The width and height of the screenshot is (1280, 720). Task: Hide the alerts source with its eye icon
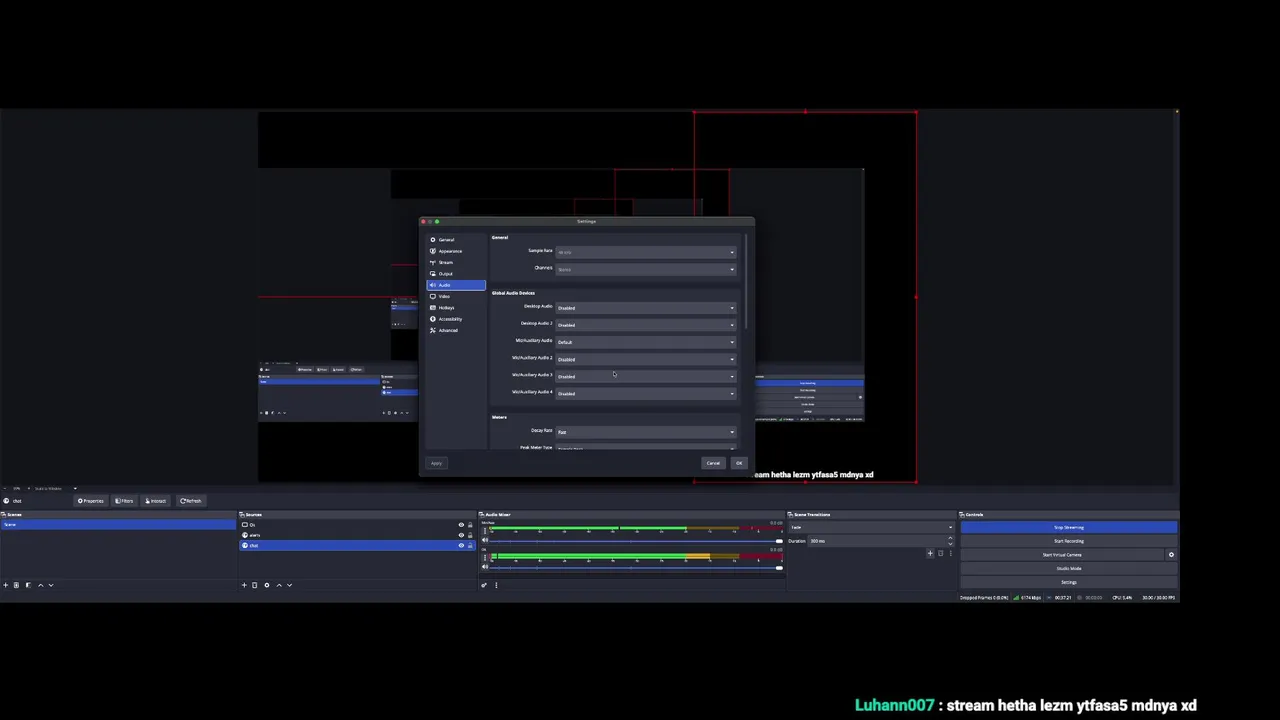click(461, 535)
